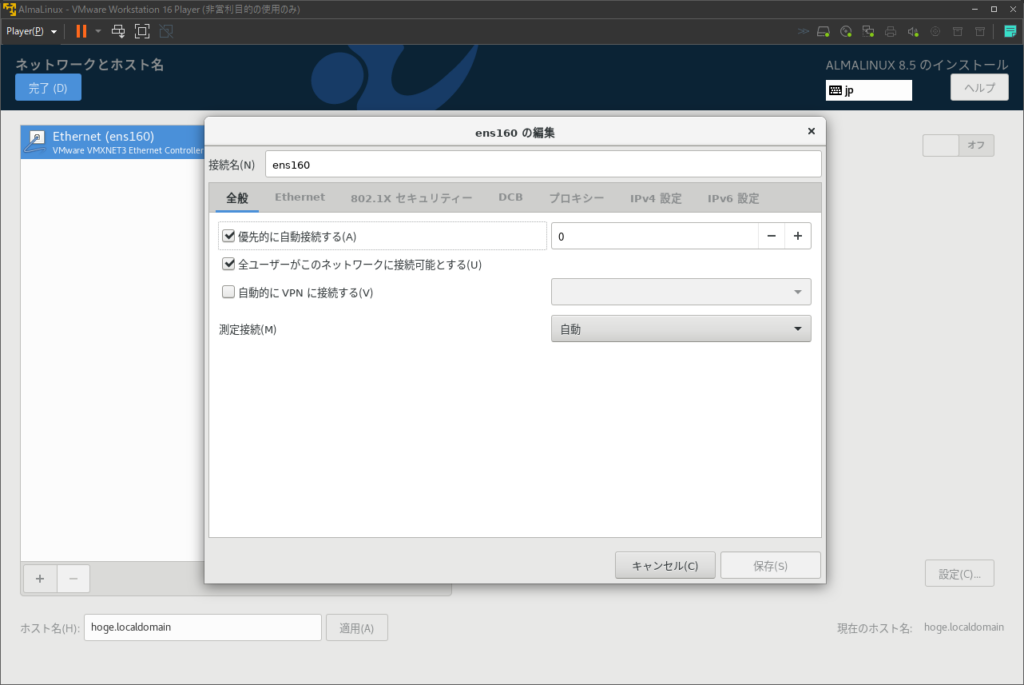Open the Player(P) menu

coord(31,31)
